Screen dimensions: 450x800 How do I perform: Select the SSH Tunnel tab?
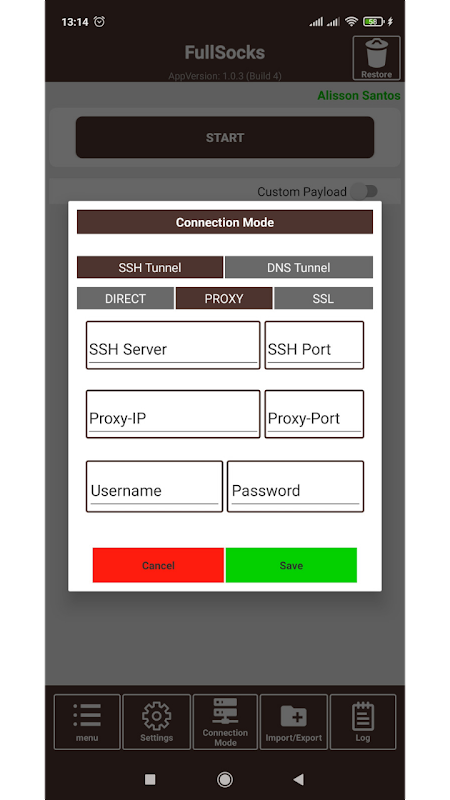pos(149,267)
